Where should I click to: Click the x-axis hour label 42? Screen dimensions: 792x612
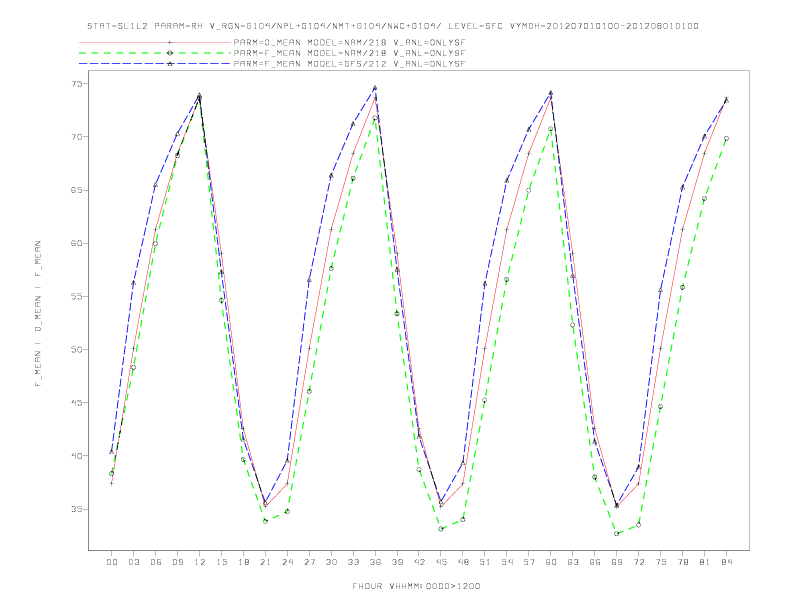tap(419, 562)
